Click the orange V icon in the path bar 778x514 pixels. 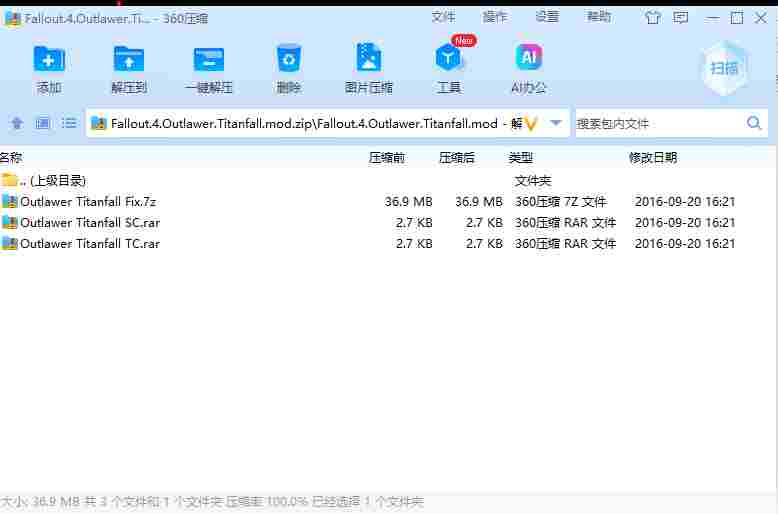point(531,123)
